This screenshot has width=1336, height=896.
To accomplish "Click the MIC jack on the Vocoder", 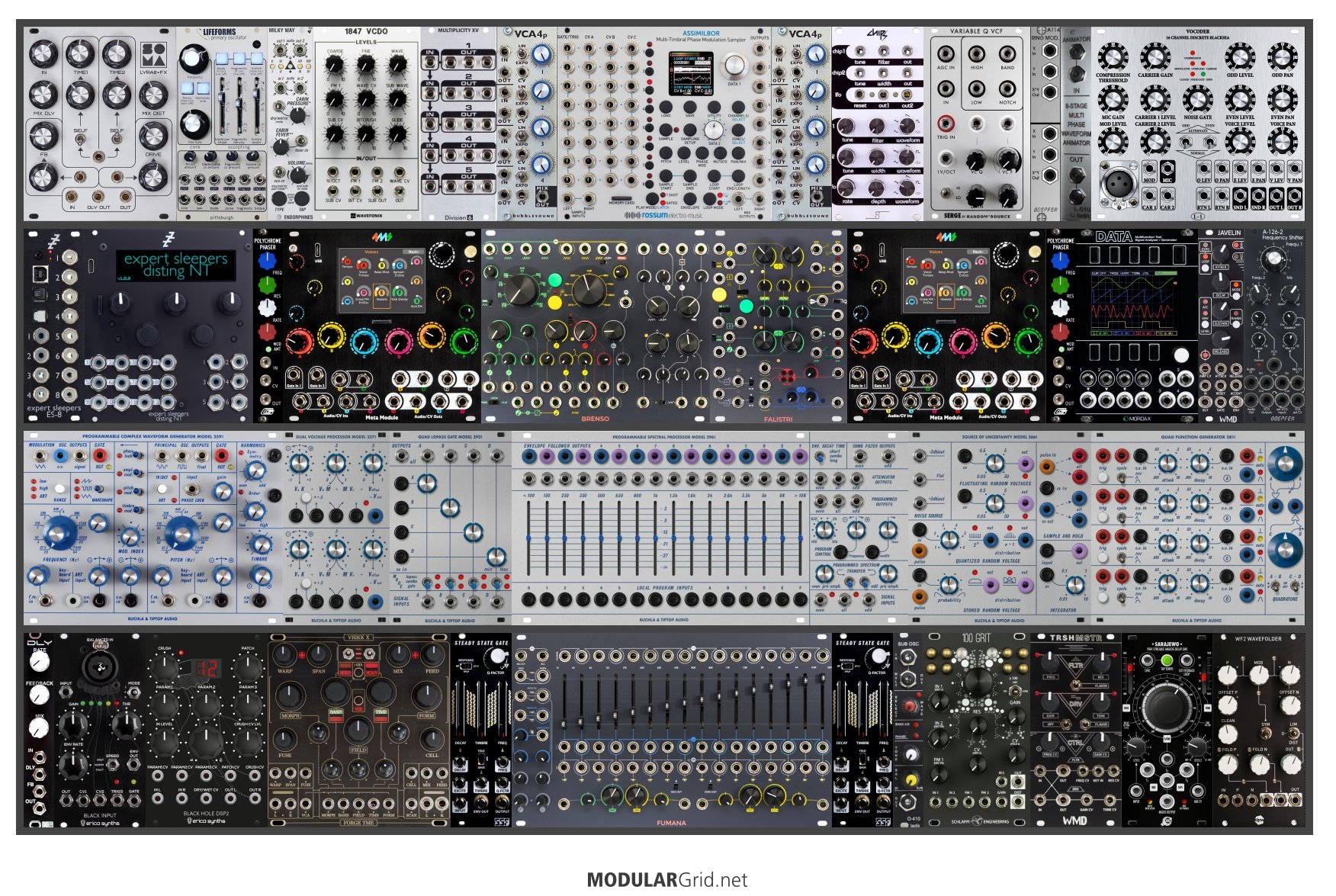I will 1167,169.
